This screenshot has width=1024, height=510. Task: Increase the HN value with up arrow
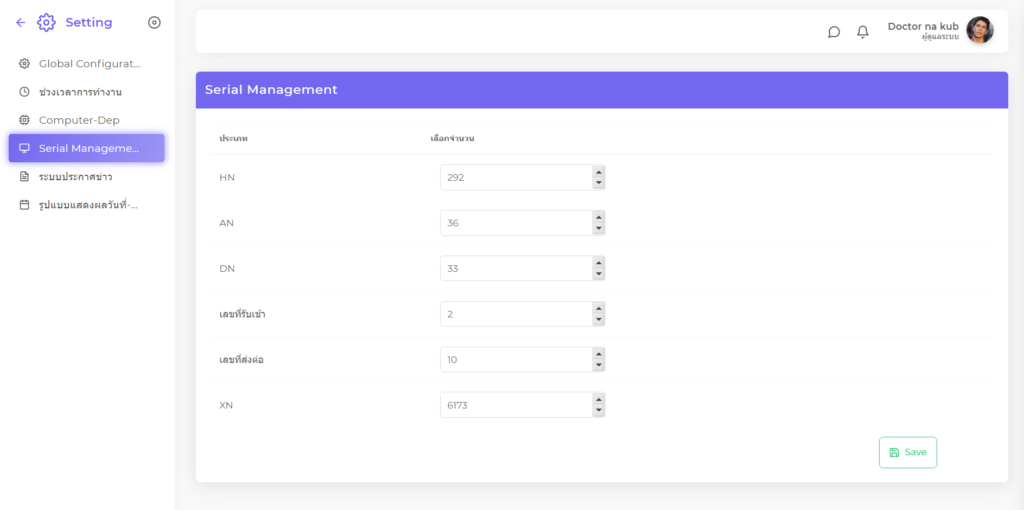pyautogui.click(x=598, y=172)
